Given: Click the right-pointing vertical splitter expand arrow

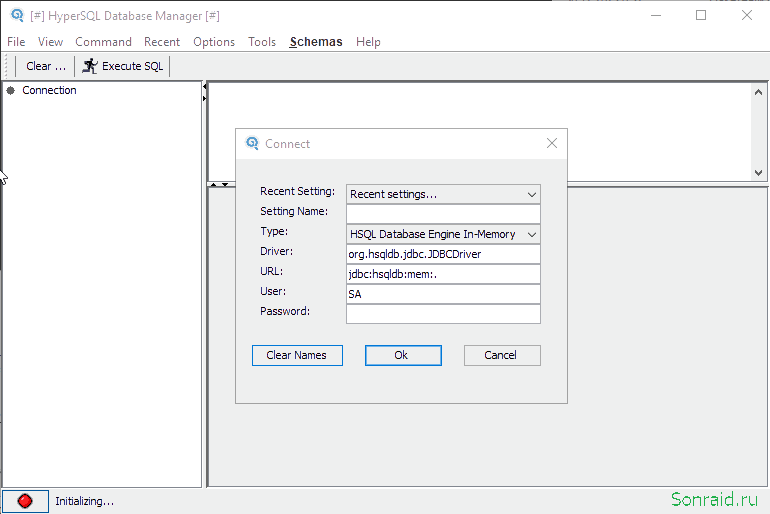Looking at the screenshot, I should 204,99.
